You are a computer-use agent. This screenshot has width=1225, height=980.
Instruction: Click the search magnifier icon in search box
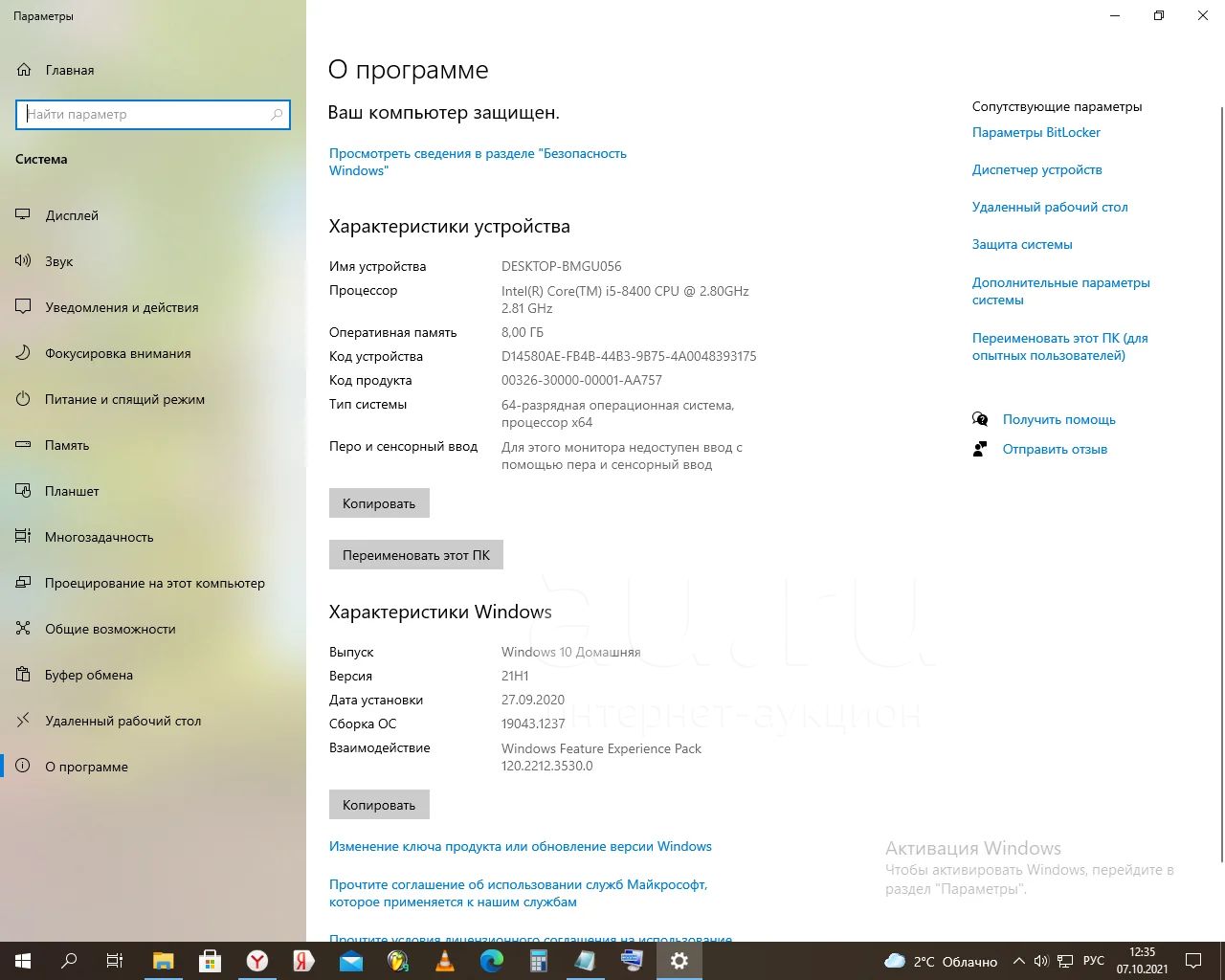pos(277,114)
